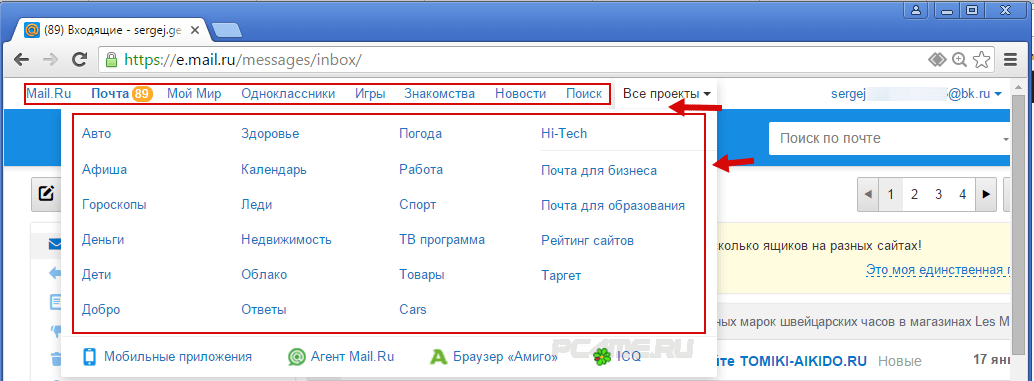1034x381 pixels.
Task: Open the zoom magnifier icon in address bar
Action: coord(959,59)
